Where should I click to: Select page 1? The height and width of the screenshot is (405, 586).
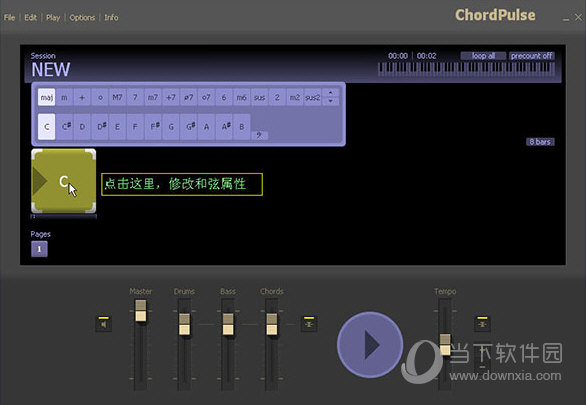[x=39, y=249]
